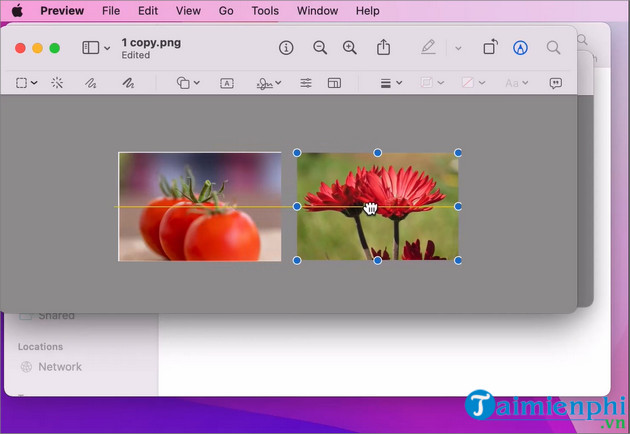Toggle the sidebar view button
Viewport: 630px width, 434px height.
(90, 48)
